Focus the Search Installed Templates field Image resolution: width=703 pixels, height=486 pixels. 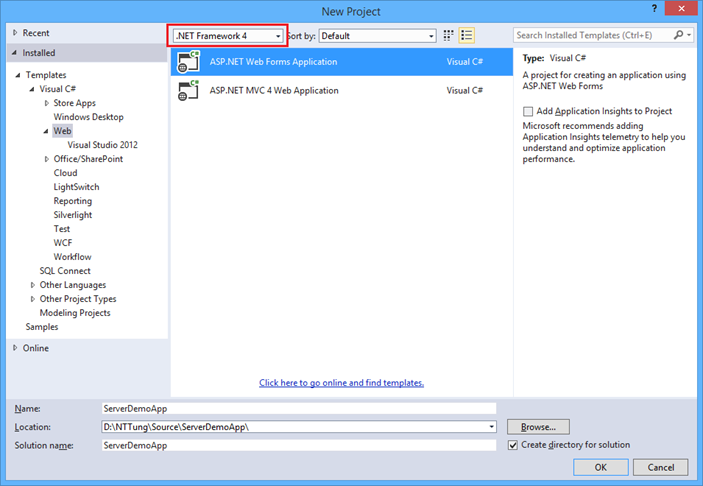point(593,35)
